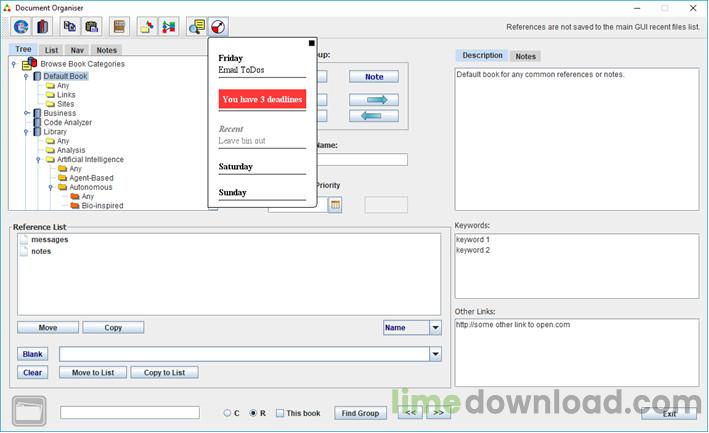Open the Notes tab beside Description
The image size is (709, 433).
[526, 56]
